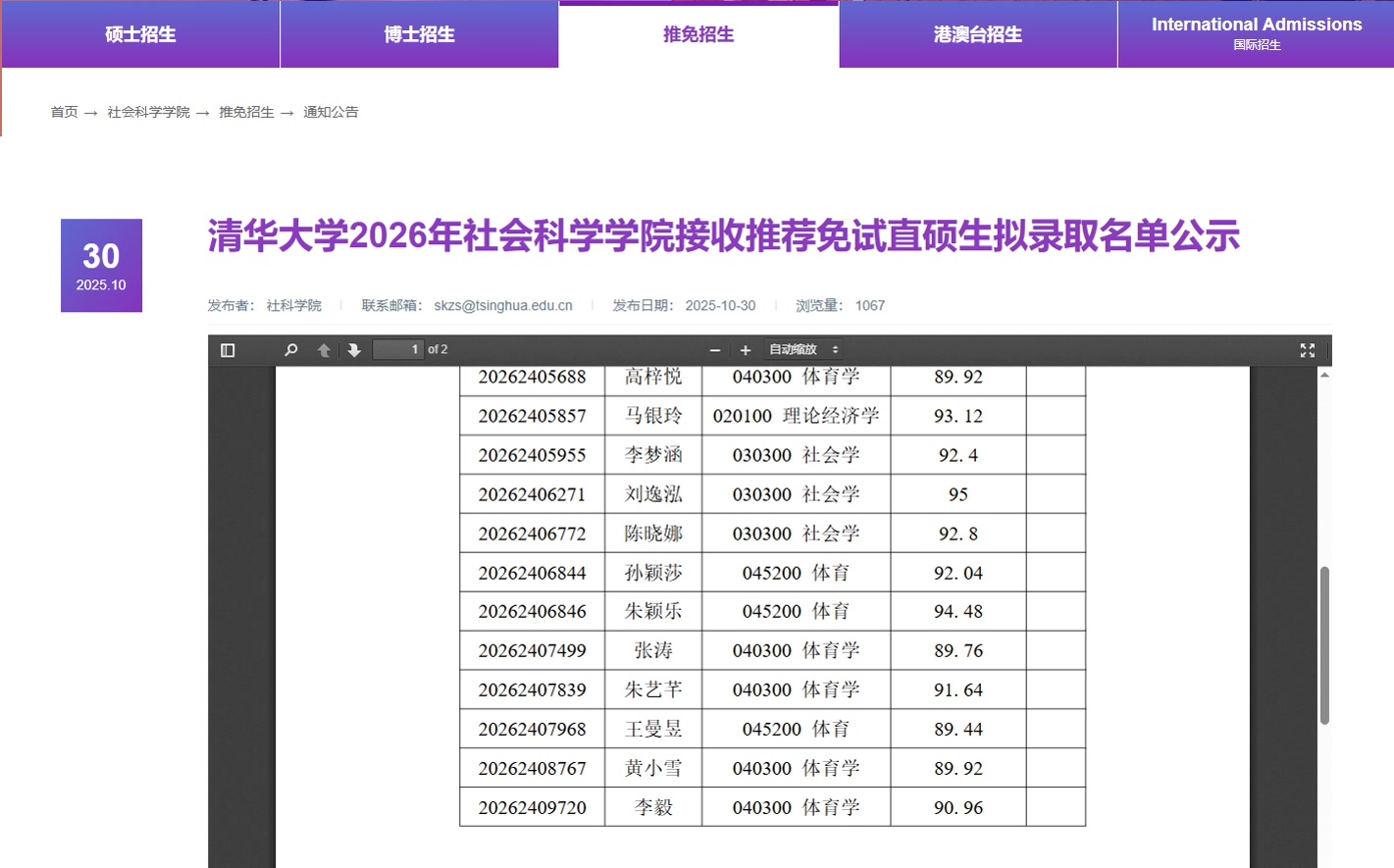Screen dimensions: 1394x868
Task: Click the scrollbar up arrow in PDF
Action: [x=1324, y=375]
